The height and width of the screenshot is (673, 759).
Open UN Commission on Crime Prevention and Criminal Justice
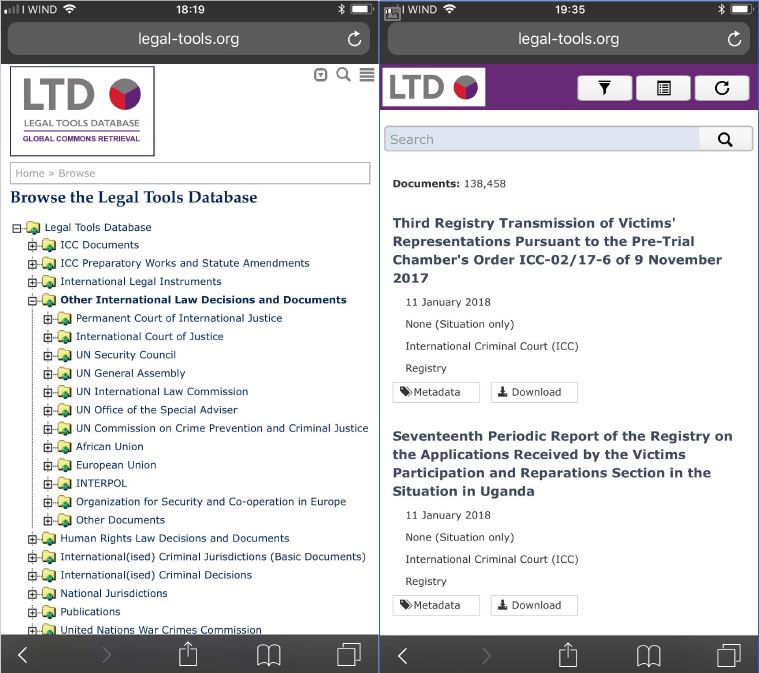222,428
